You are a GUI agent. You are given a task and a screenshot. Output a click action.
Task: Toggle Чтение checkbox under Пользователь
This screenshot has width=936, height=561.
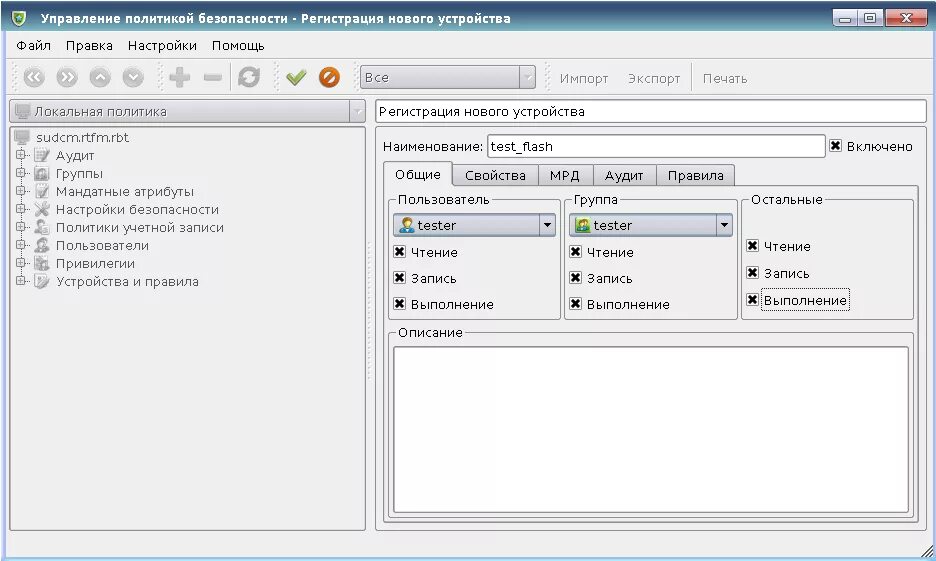click(400, 251)
